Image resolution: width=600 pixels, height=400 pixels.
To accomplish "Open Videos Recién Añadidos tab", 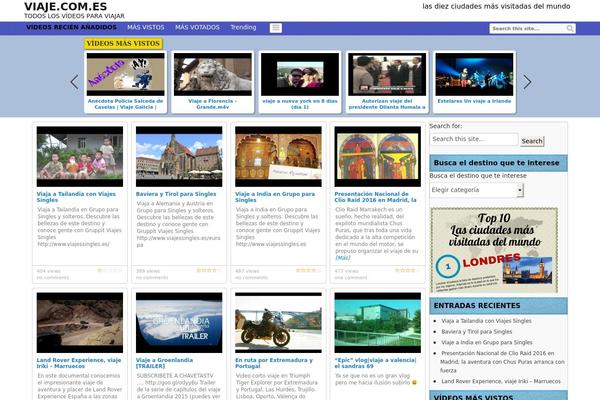I will pyautogui.click(x=72, y=27).
